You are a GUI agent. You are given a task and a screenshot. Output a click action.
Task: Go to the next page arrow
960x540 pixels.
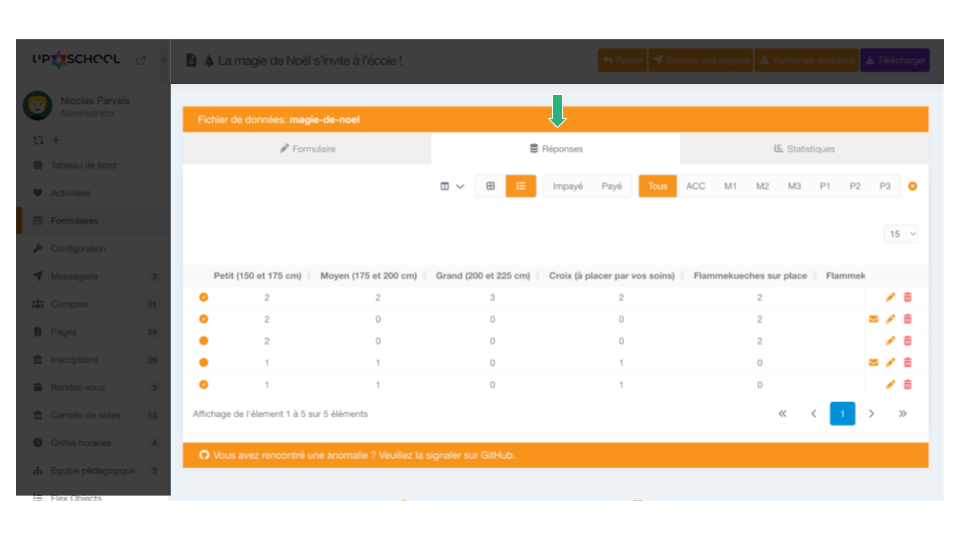click(872, 414)
